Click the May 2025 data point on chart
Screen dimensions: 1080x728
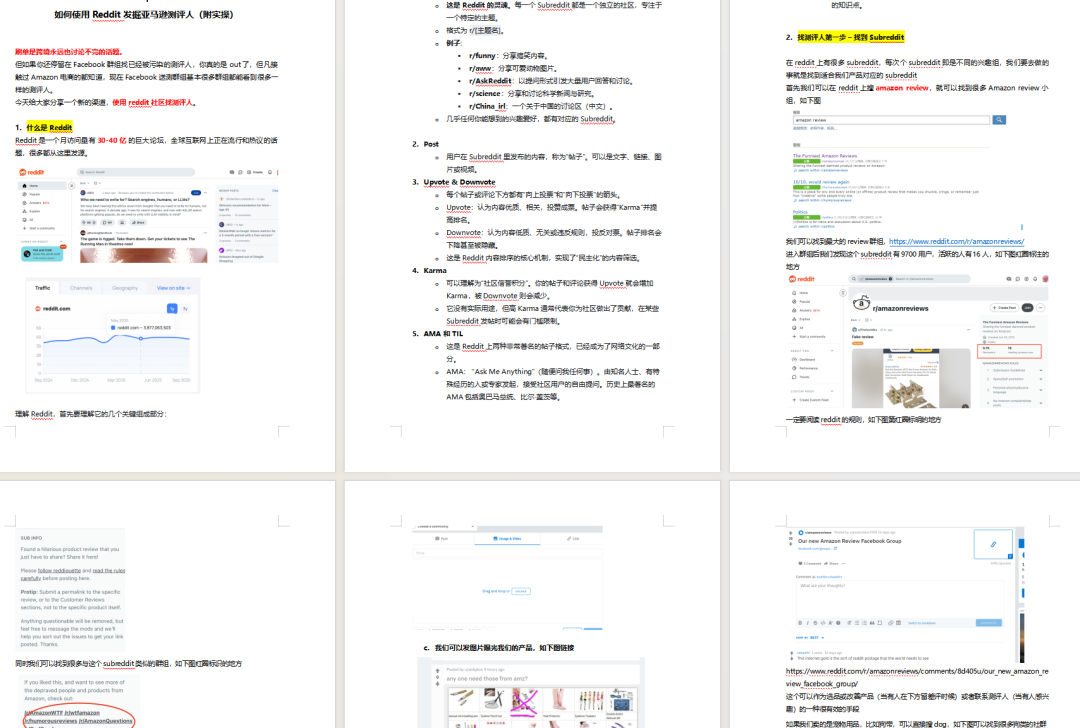click(x=139, y=337)
